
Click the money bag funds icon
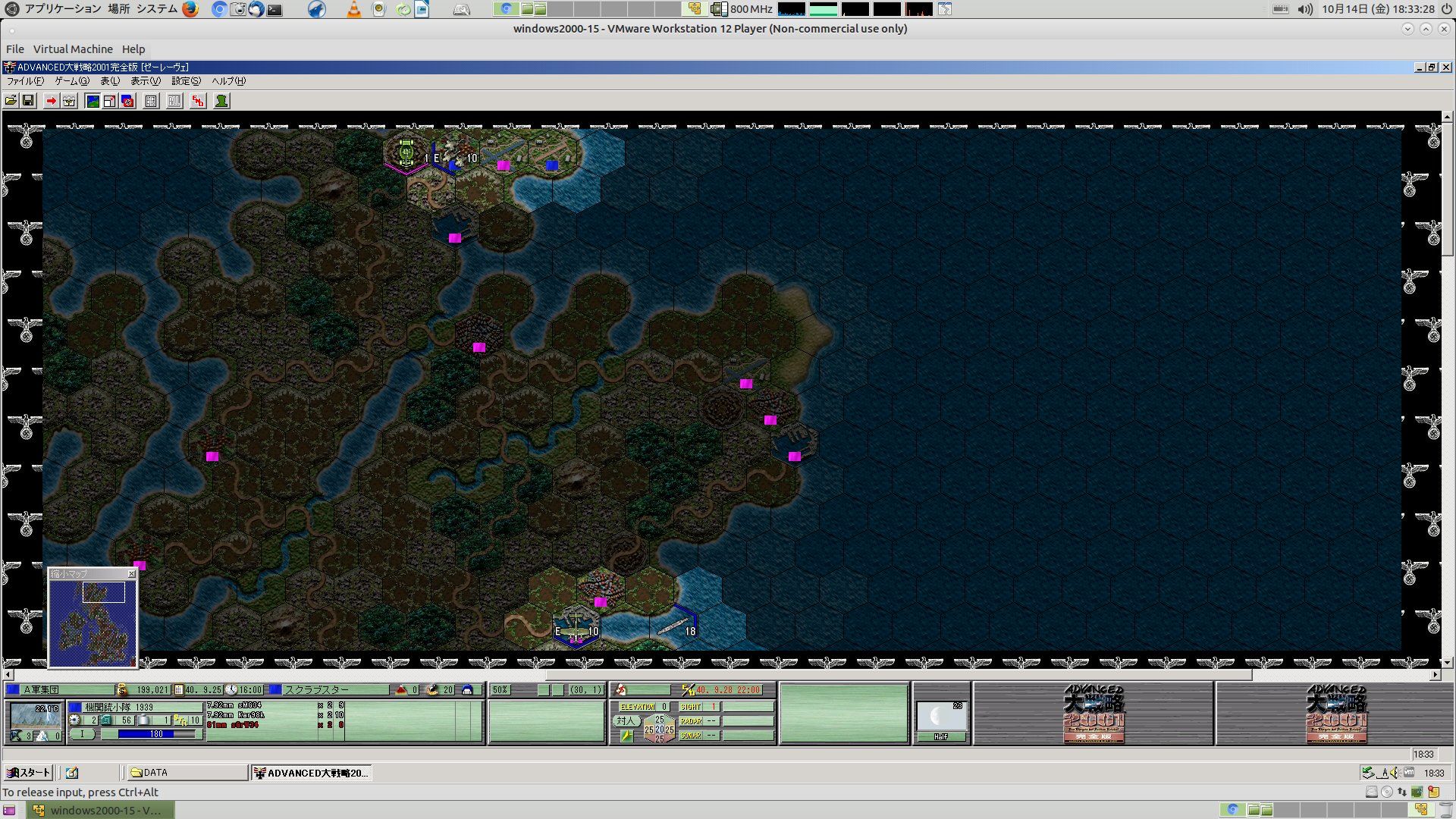(x=122, y=690)
